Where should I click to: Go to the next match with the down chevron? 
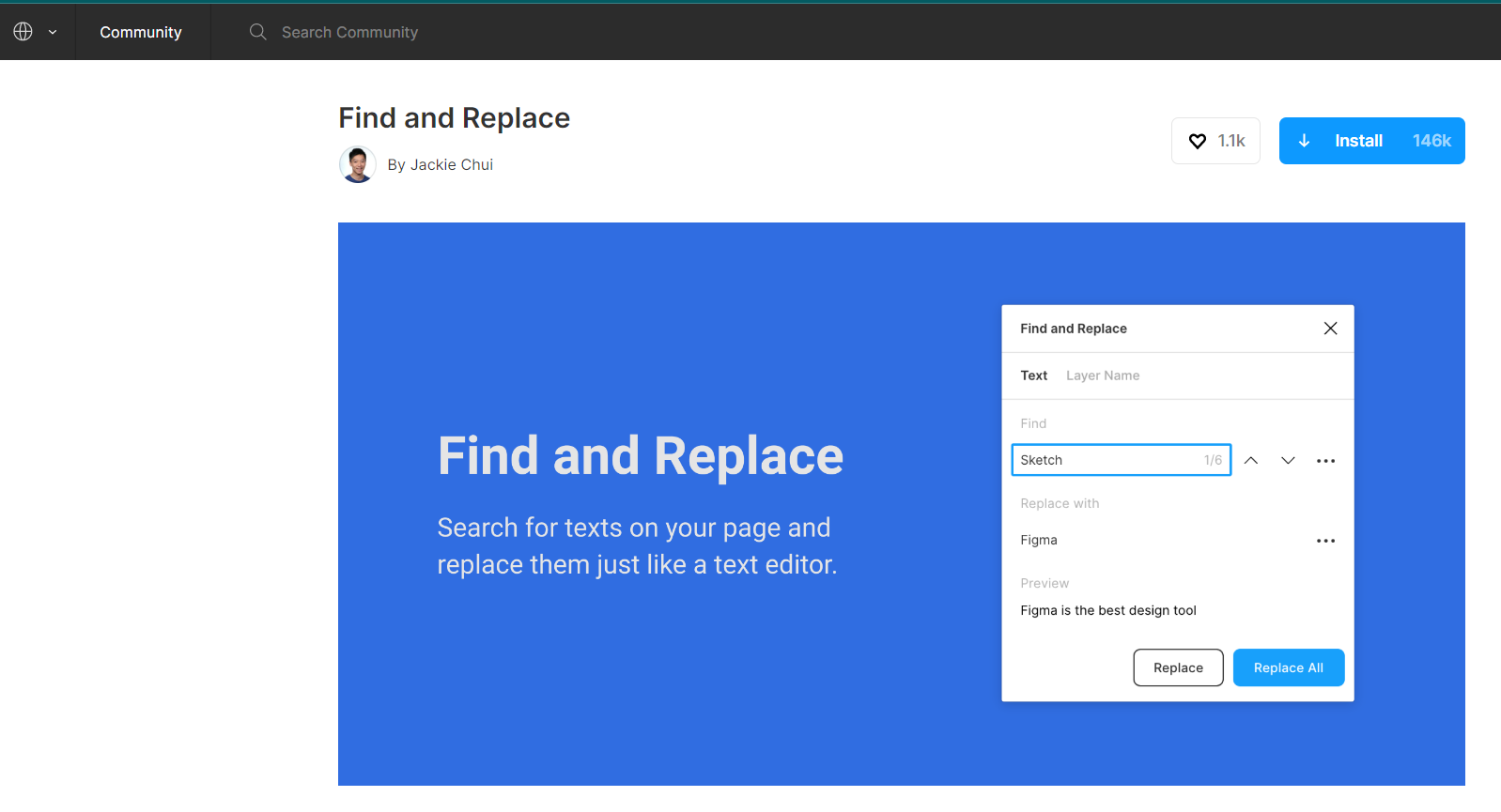pyautogui.click(x=1288, y=460)
